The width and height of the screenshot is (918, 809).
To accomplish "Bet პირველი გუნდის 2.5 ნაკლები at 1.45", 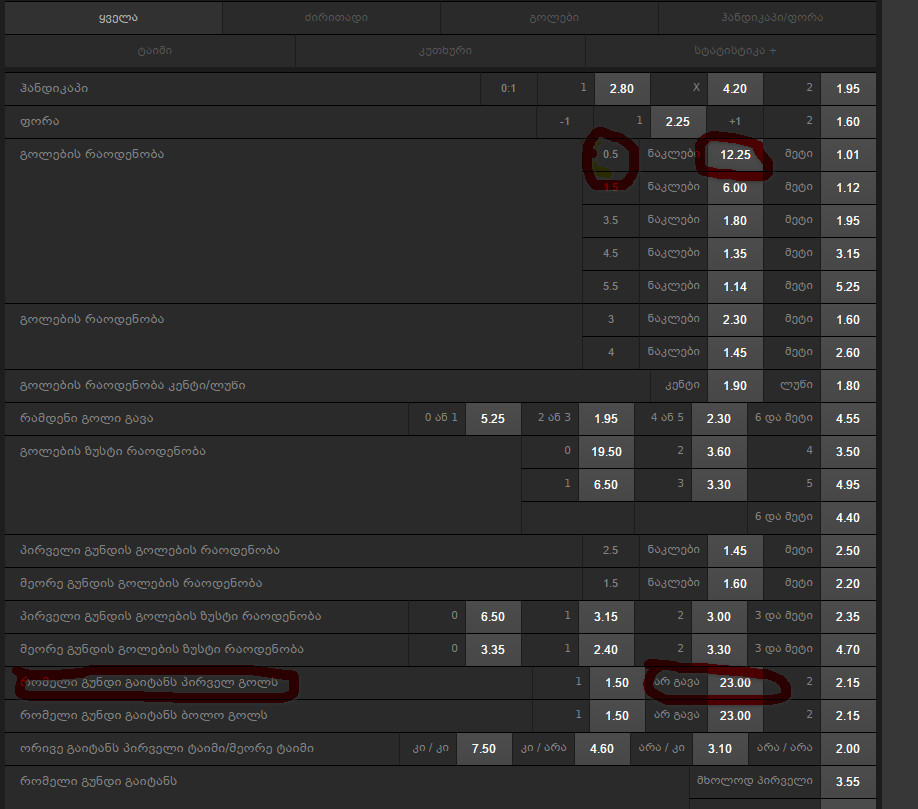I will pyautogui.click(x=735, y=550).
